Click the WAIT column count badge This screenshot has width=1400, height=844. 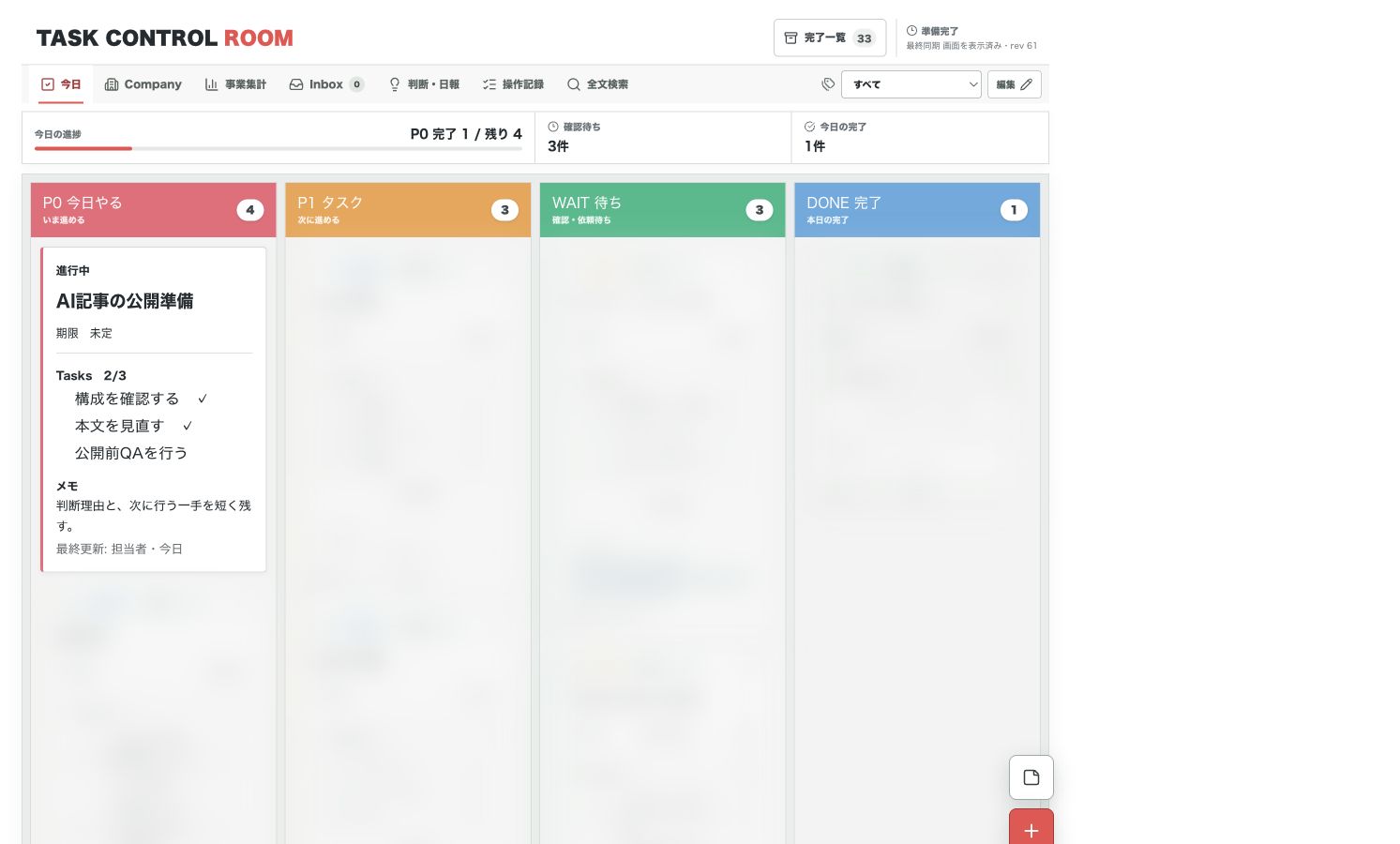point(760,210)
